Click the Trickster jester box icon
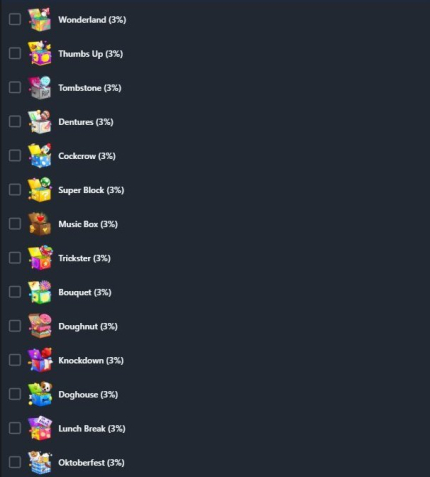Image resolution: width=430 pixels, height=477 pixels. (40, 258)
